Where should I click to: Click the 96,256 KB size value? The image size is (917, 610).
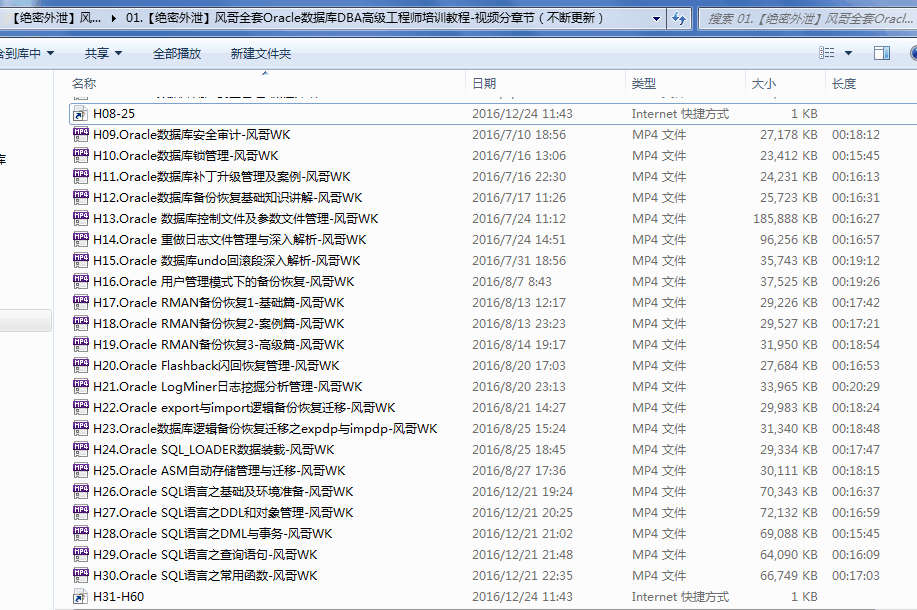pyautogui.click(x=788, y=240)
